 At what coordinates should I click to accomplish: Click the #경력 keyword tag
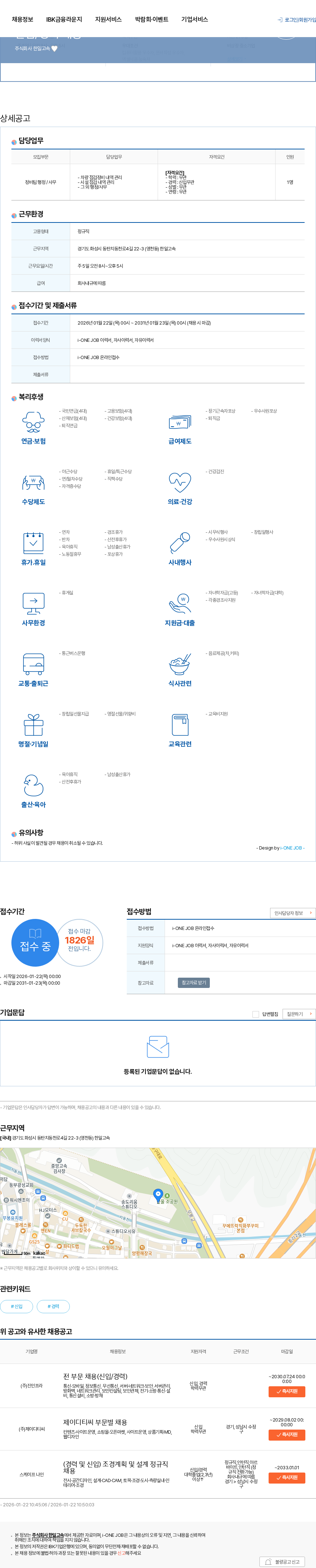click(54, 1306)
